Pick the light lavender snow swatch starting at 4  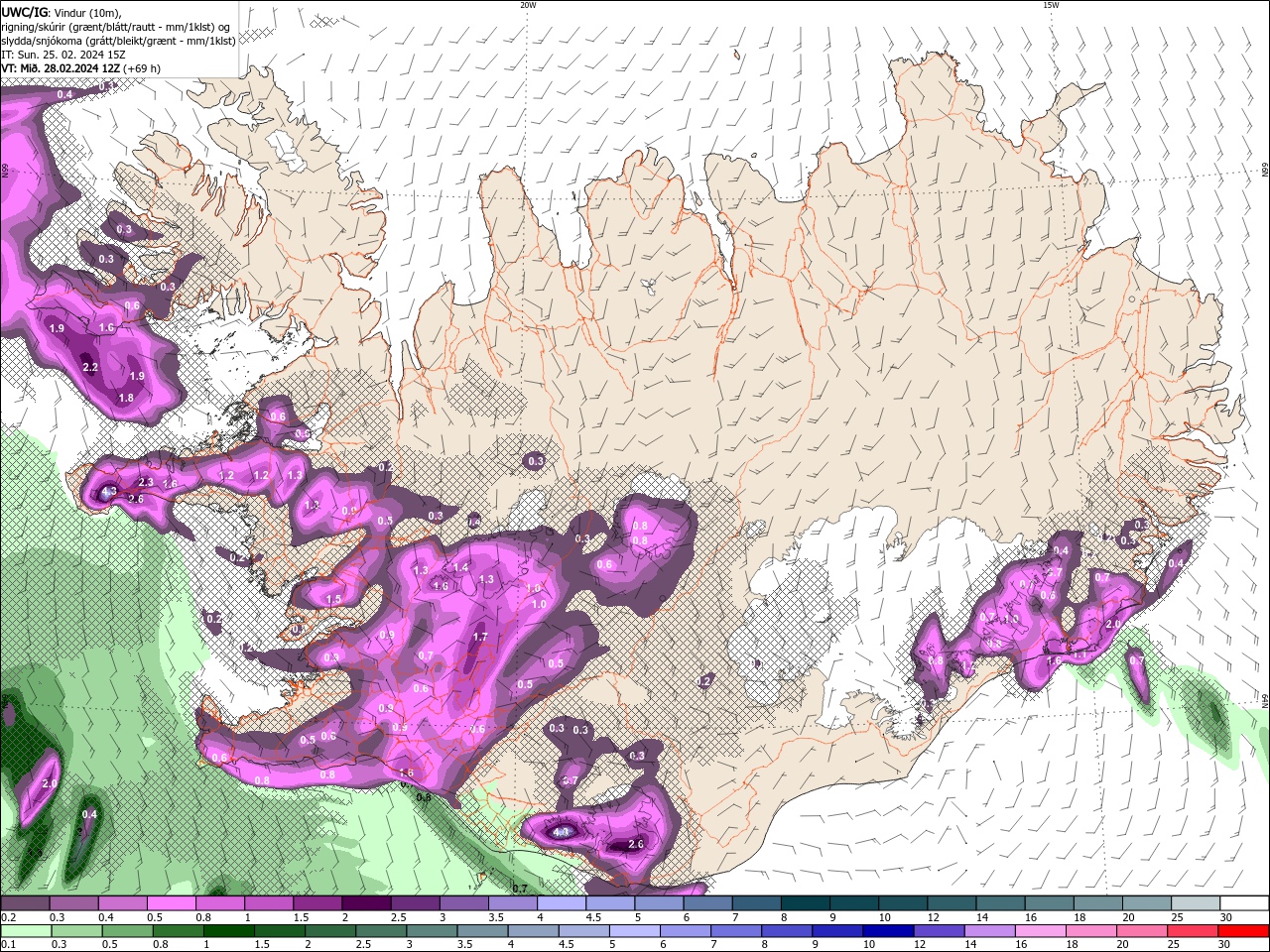[x=562, y=903]
